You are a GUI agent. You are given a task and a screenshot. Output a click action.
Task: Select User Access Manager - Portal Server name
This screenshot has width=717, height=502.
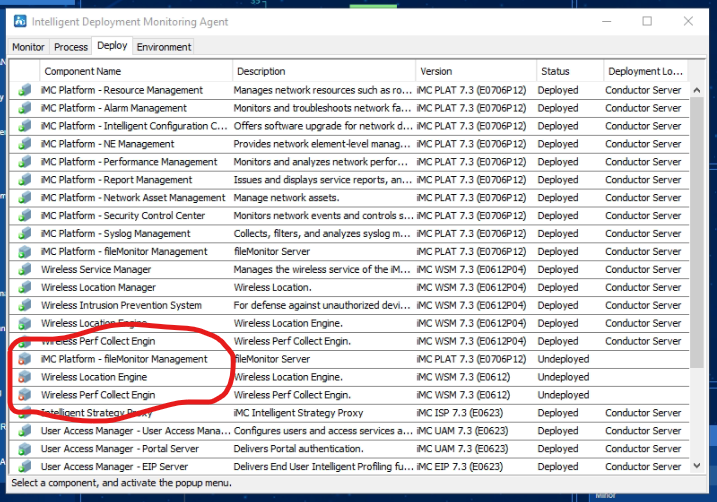[x=120, y=449]
